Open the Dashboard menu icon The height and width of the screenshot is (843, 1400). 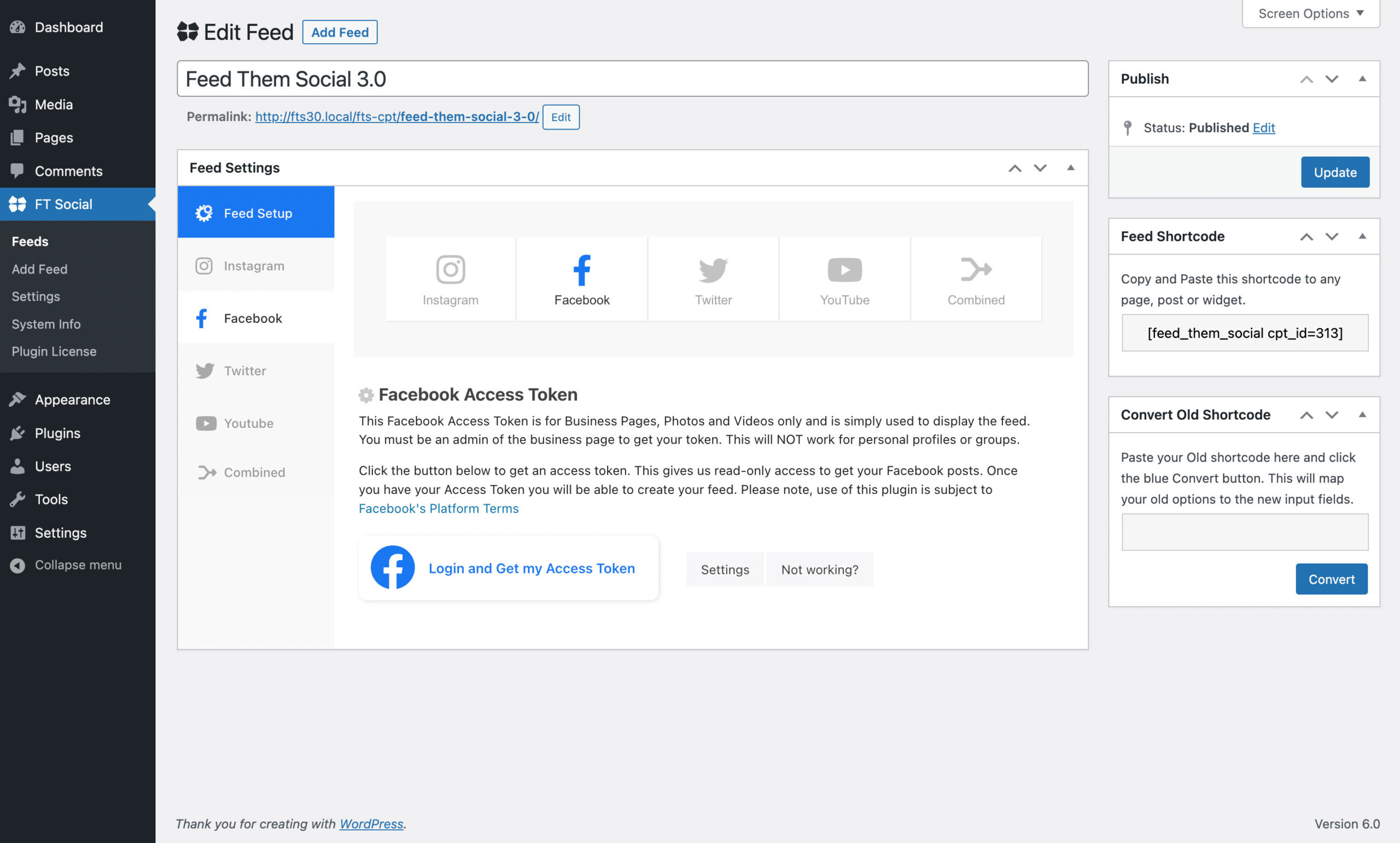pos(17,27)
